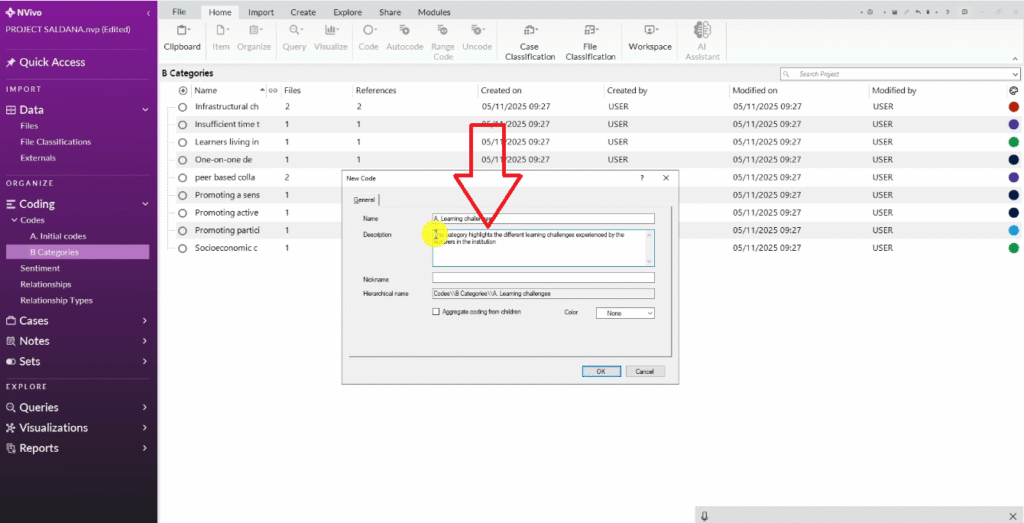Viewport: 1024px width, 523px height.
Task: Enable Aggregate coding from children checkbox
Action: tap(436, 312)
